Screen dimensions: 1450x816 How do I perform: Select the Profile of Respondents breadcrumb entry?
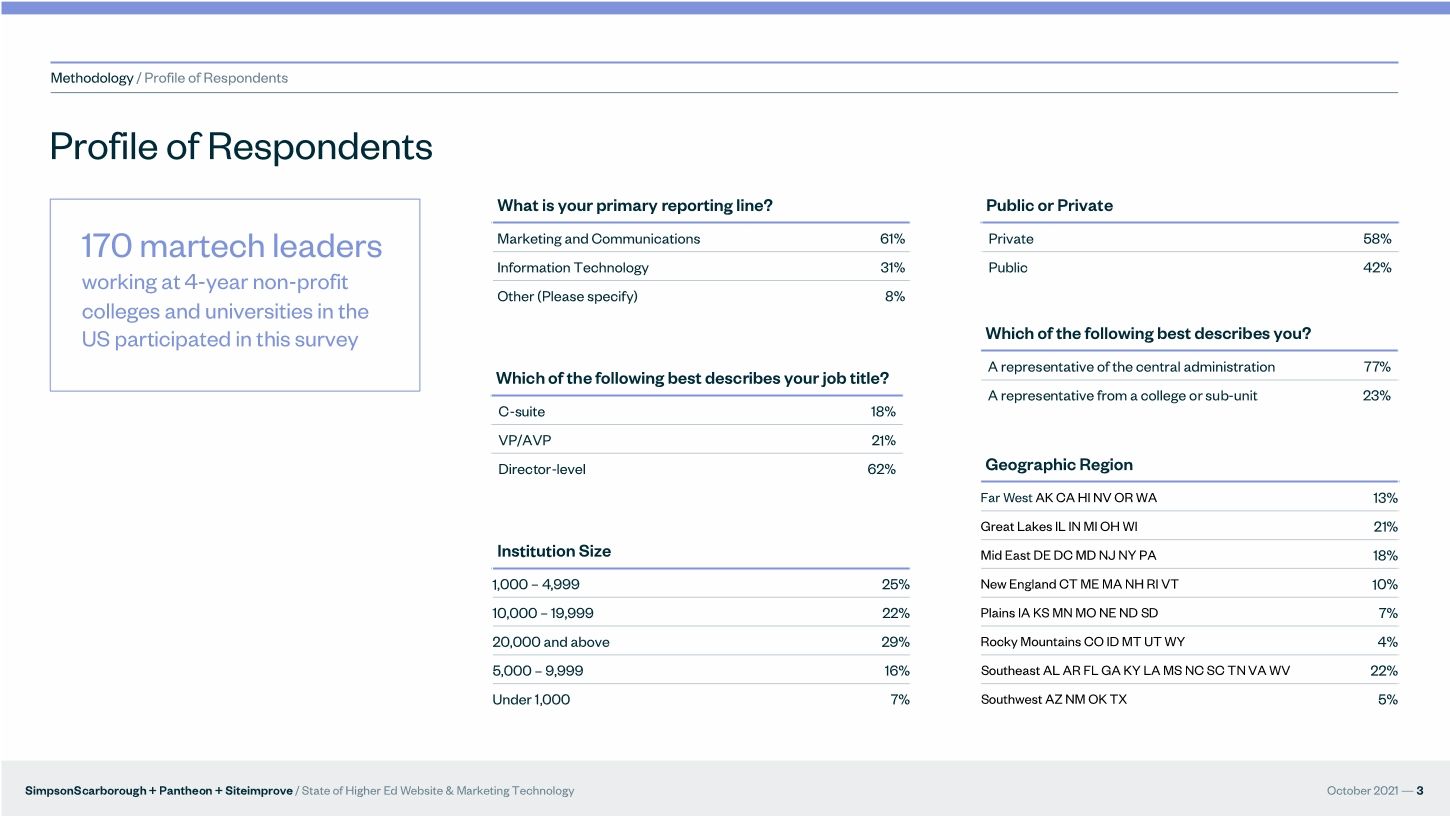tap(216, 77)
